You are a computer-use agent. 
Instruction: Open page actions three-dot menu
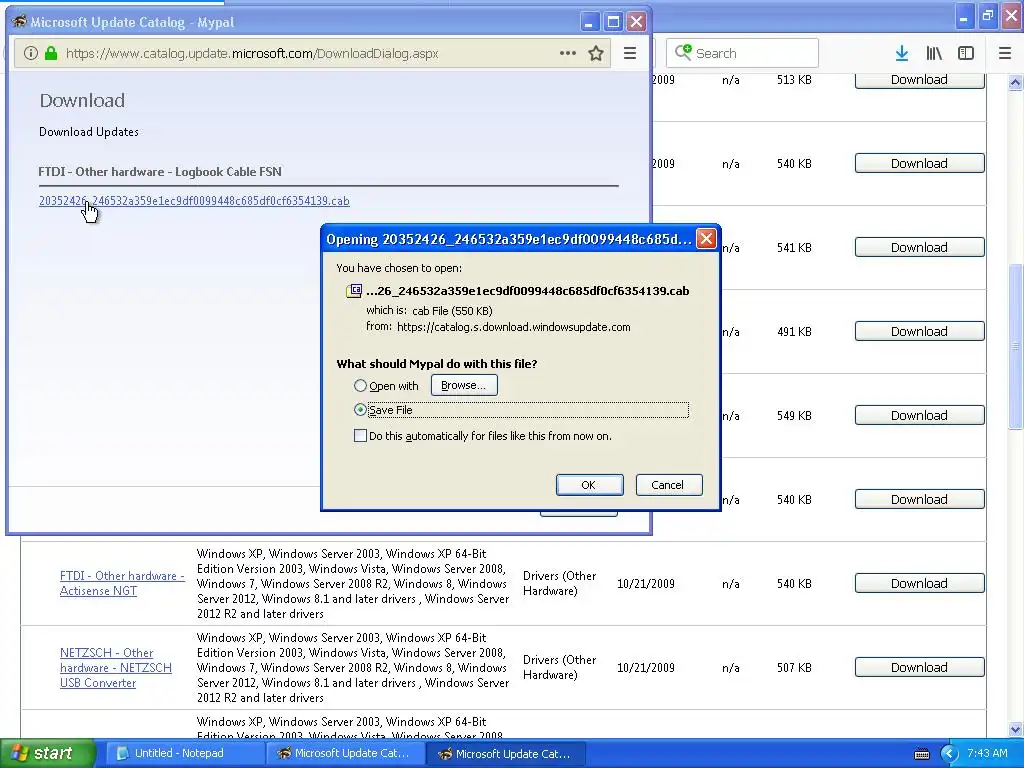click(568, 54)
